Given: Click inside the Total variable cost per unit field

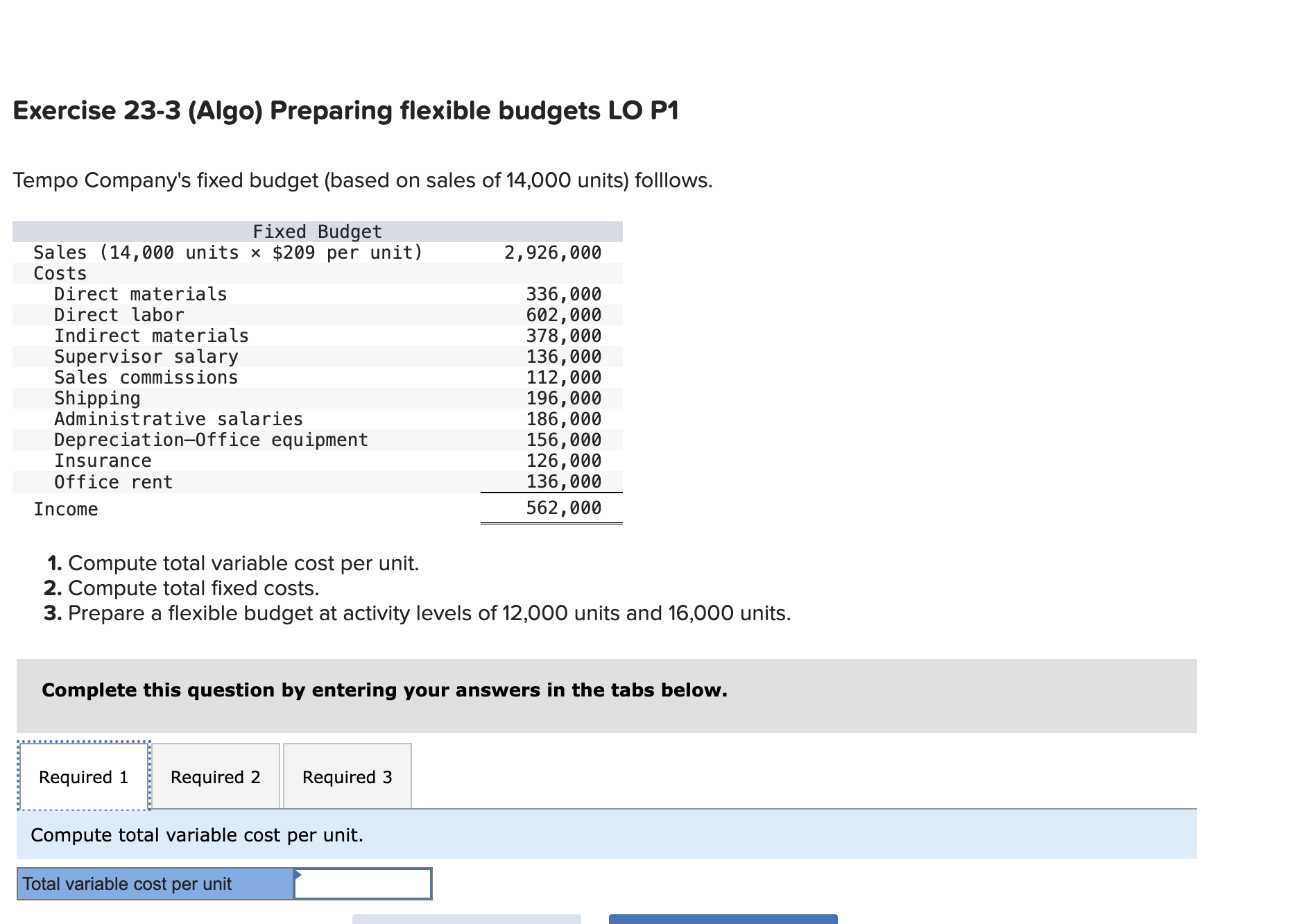Looking at the screenshot, I should coord(361,884).
